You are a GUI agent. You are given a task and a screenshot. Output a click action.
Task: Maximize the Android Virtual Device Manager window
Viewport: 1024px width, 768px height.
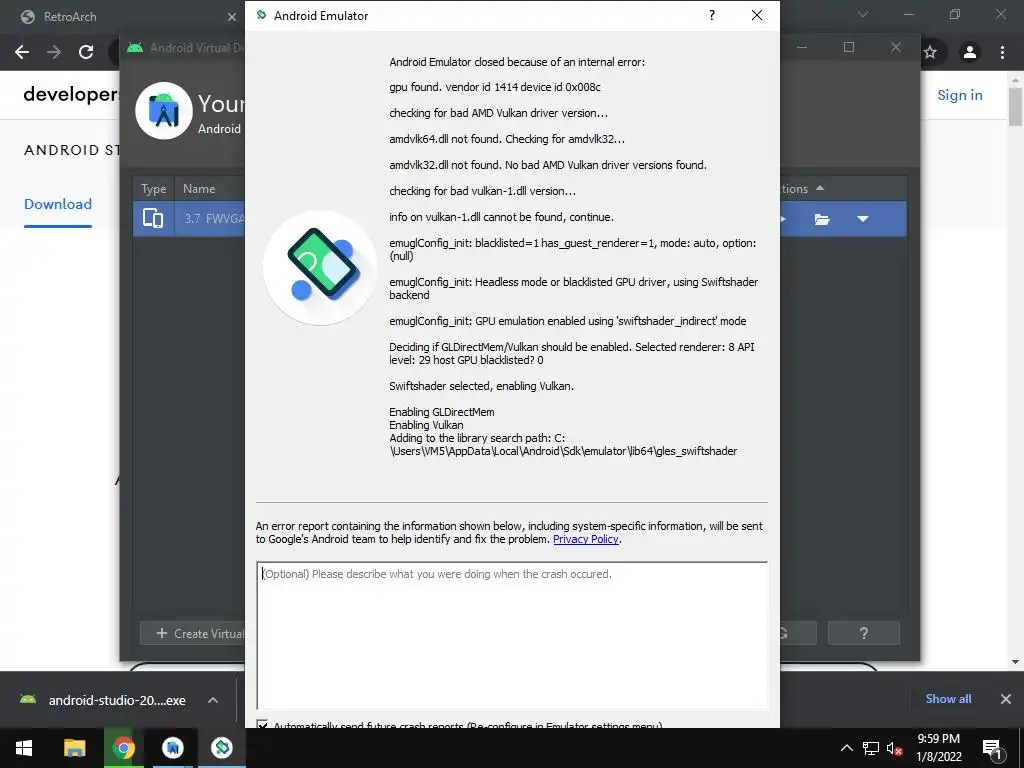[849, 47]
